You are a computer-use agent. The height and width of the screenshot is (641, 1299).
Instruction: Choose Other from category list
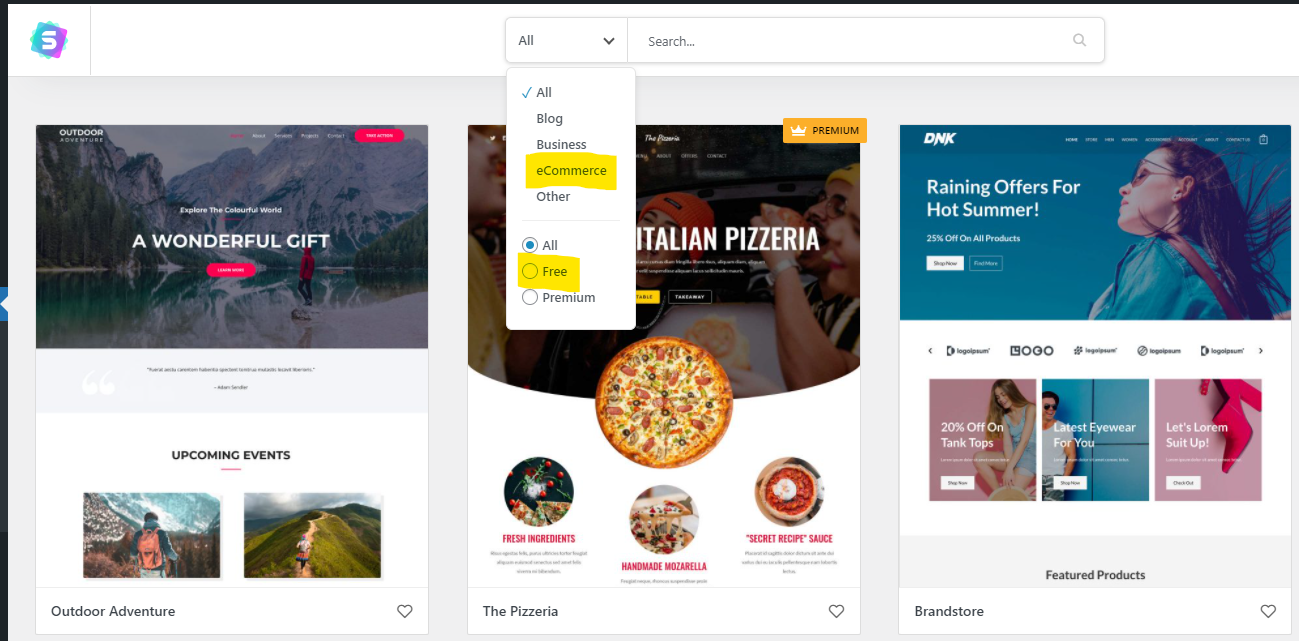click(553, 196)
